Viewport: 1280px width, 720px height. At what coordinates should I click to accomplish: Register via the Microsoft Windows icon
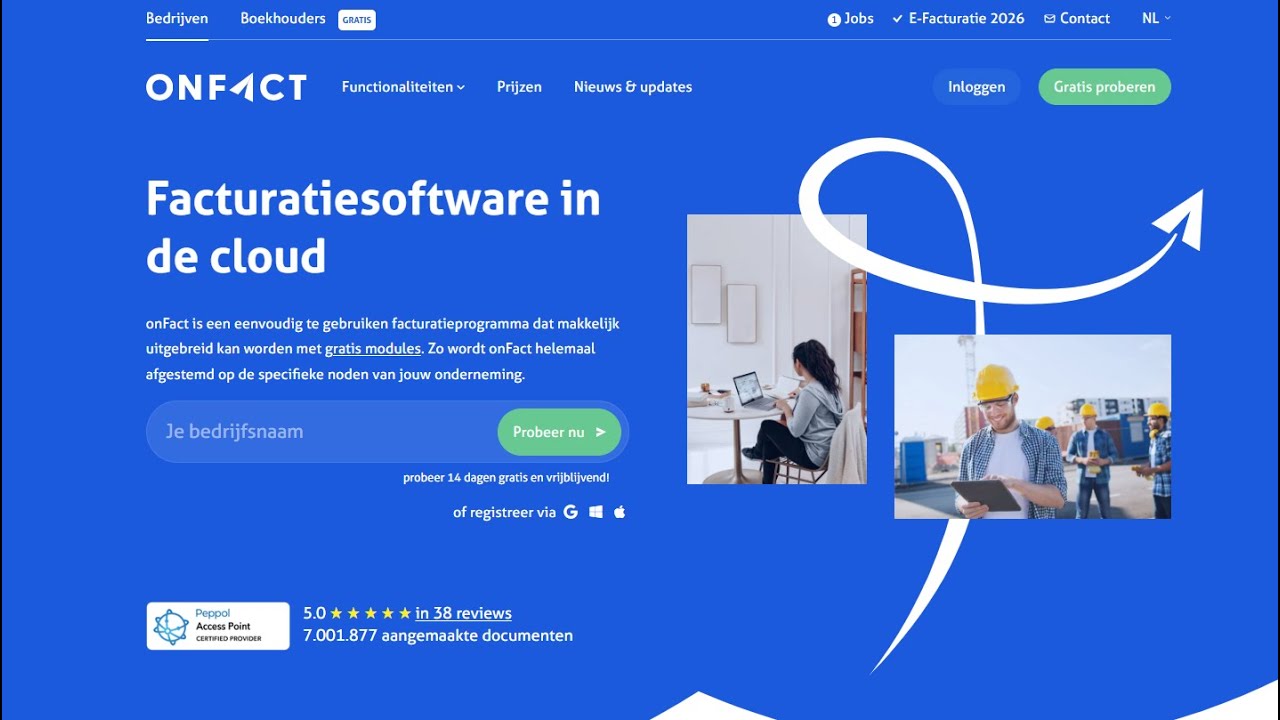pos(596,512)
